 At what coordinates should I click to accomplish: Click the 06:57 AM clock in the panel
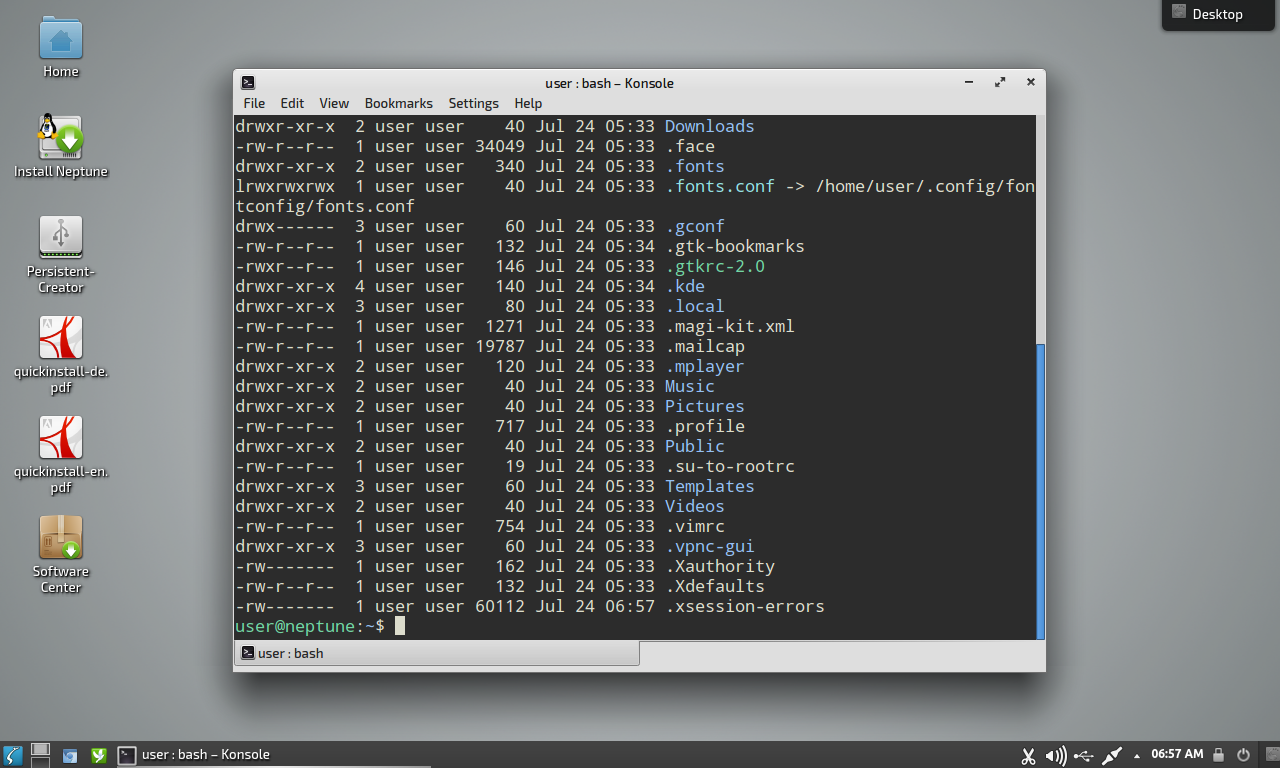click(x=1177, y=755)
